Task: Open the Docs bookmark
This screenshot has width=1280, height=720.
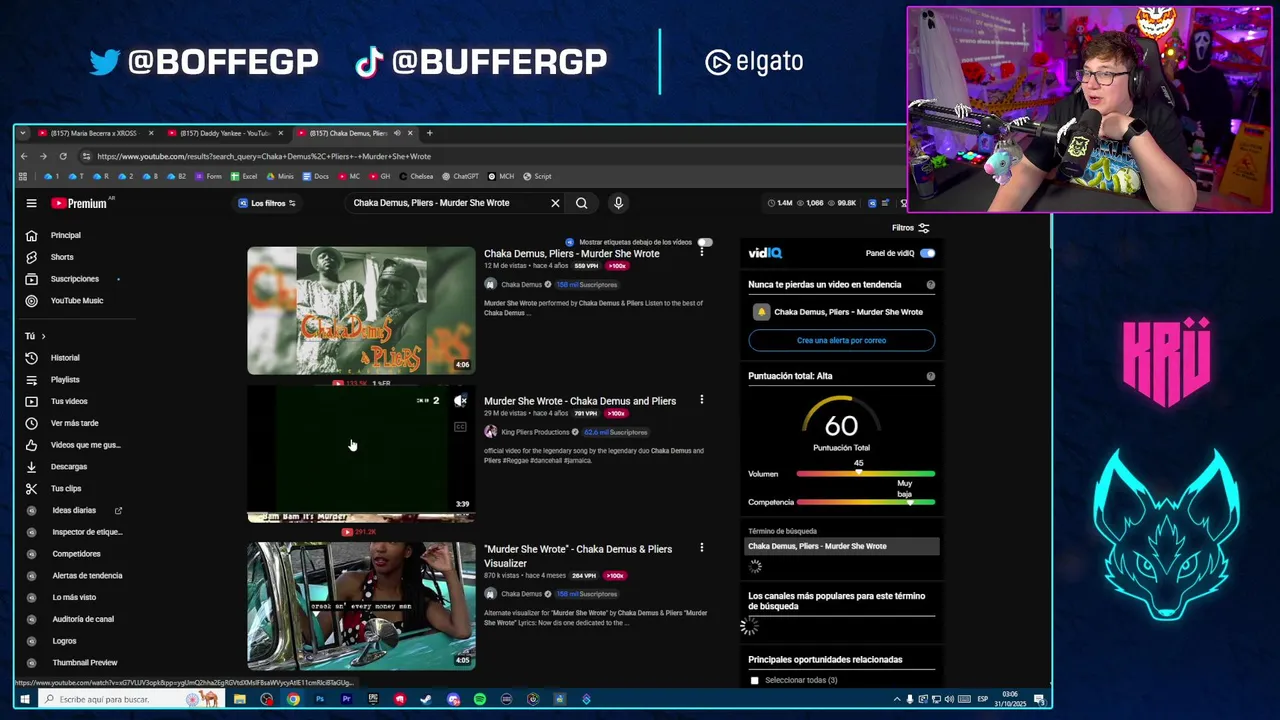Action: [315, 176]
